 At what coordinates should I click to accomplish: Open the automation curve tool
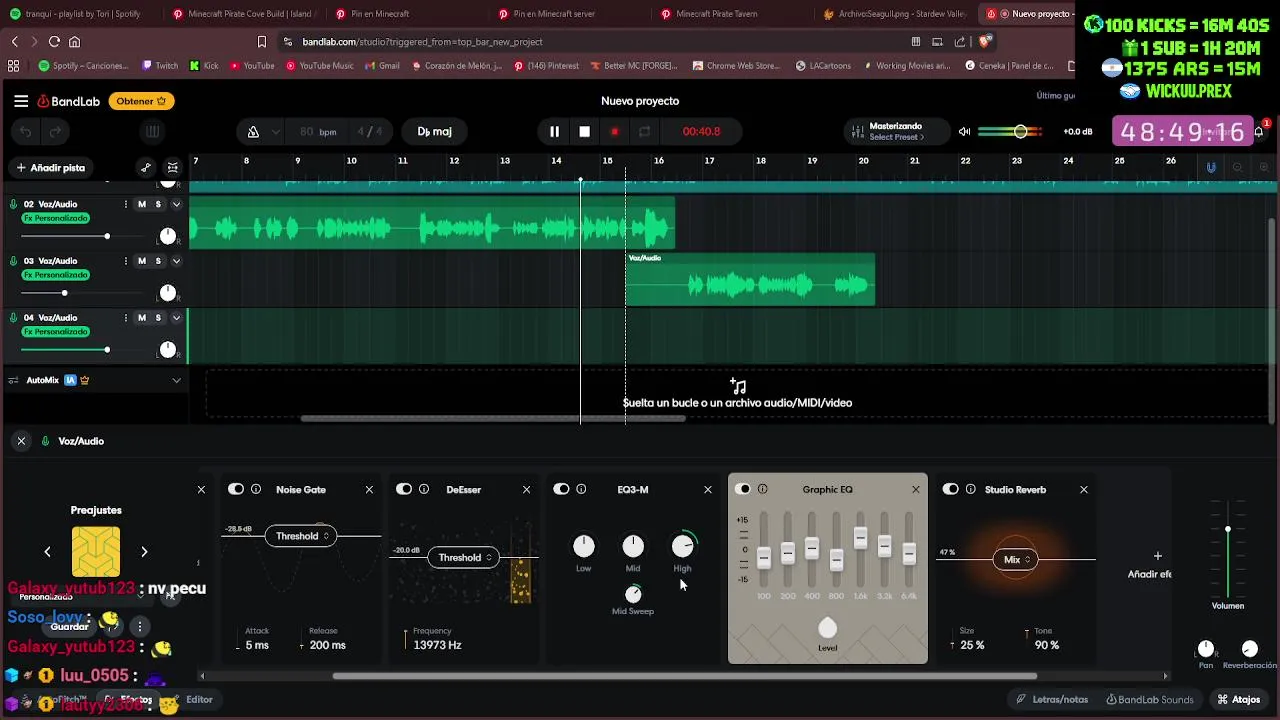tap(146, 168)
